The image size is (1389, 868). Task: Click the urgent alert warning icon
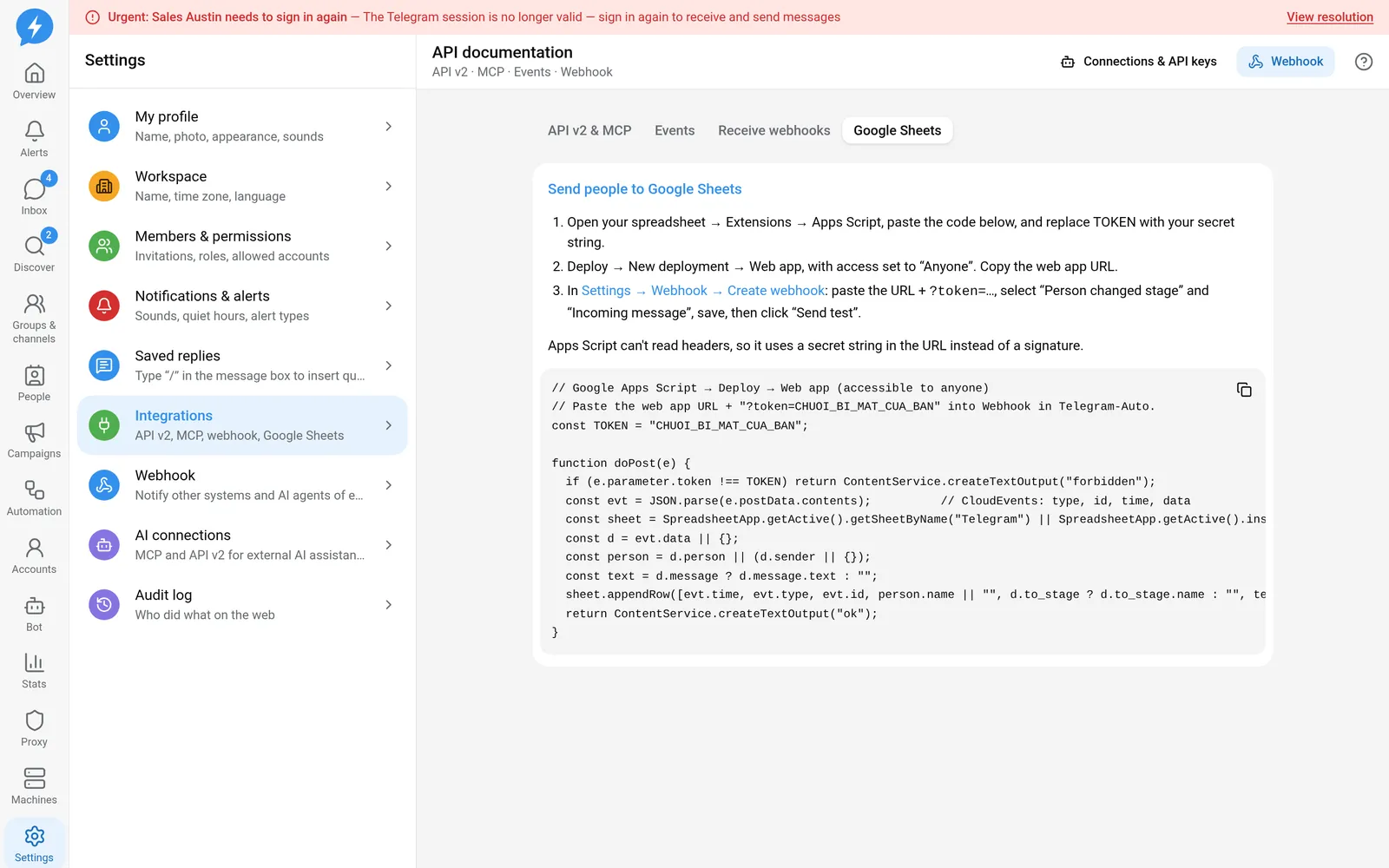click(93, 17)
